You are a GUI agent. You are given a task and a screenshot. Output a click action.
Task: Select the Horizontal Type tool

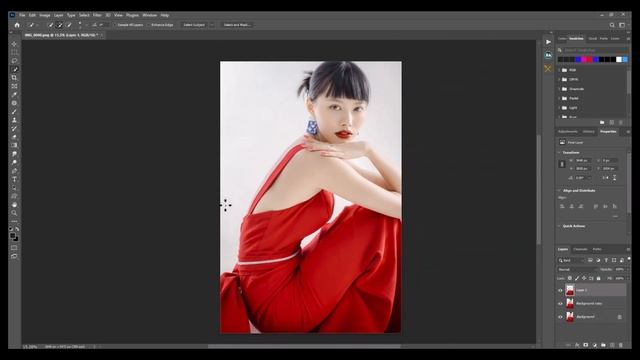click(x=14, y=179)
